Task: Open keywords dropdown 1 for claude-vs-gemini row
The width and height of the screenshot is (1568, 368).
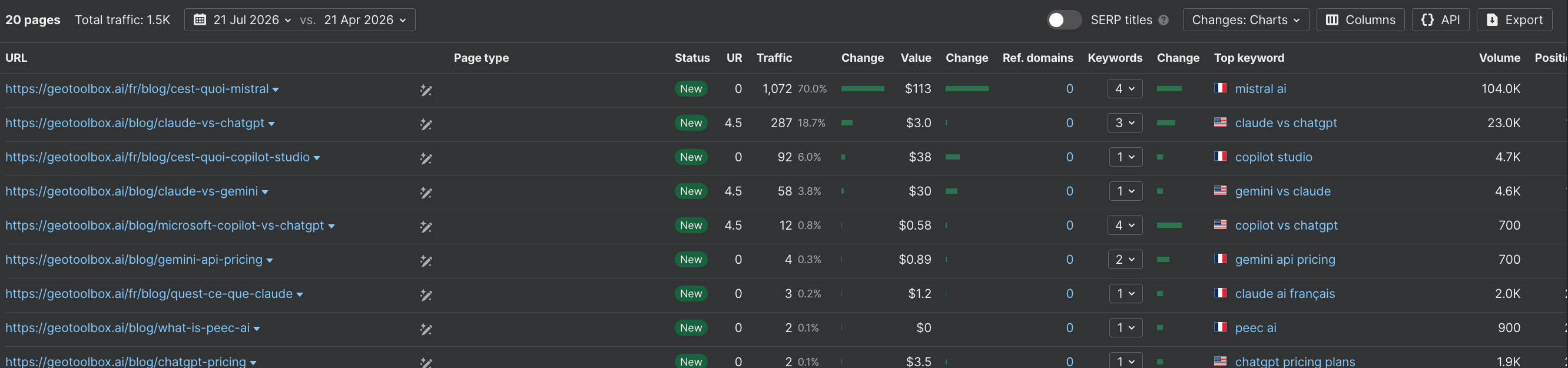Action: [x=1125, y=191]
